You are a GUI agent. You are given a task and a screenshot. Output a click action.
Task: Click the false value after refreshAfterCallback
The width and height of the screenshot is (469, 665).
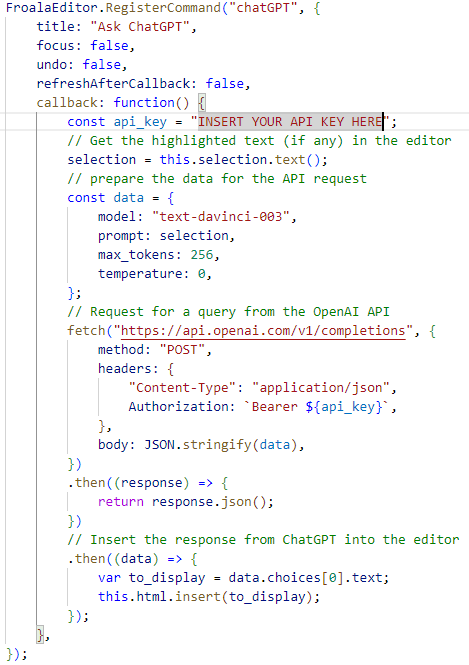225,84
